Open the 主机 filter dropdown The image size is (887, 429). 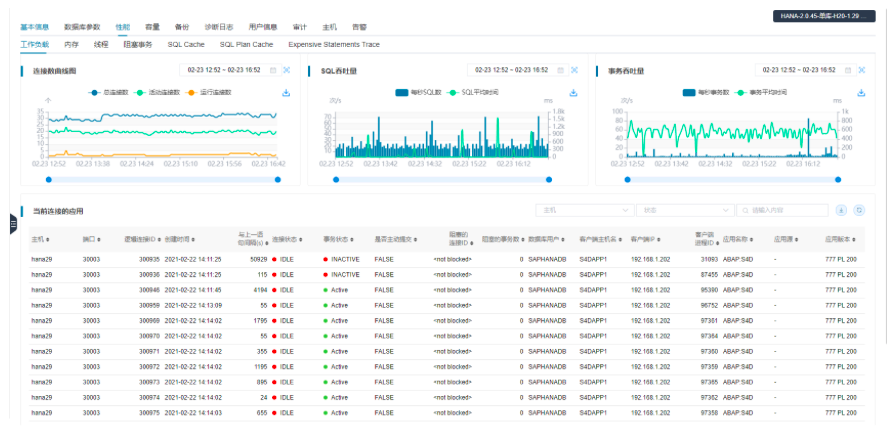click(585, 210)
